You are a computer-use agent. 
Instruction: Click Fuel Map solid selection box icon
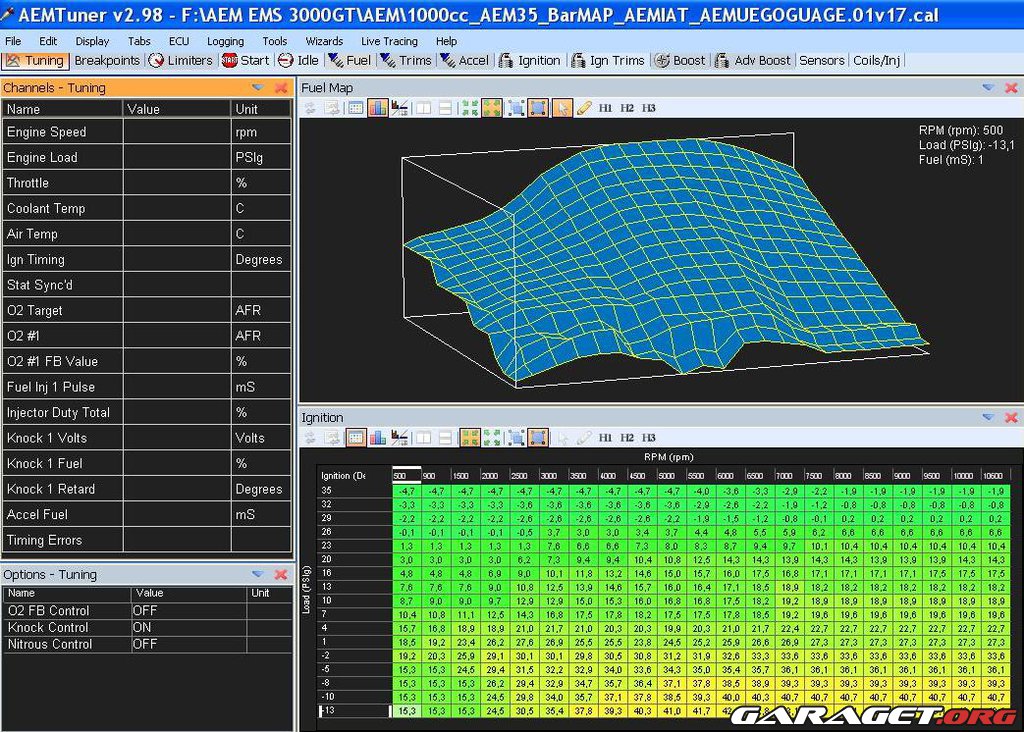(538, 108)
